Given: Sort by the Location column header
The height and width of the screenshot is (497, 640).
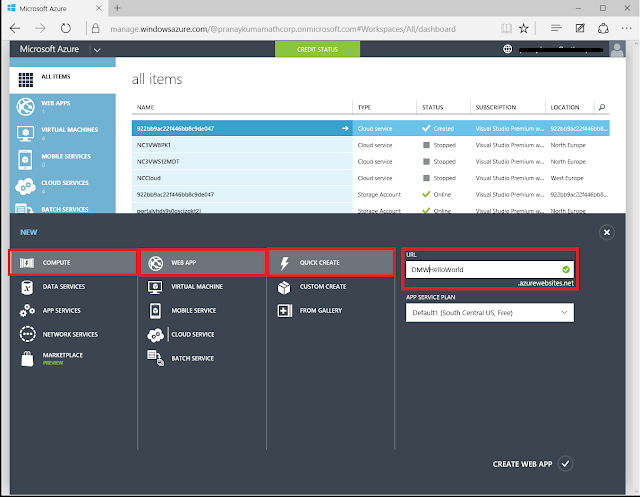Looking at the screenshot, I should [x=565, y=107].
